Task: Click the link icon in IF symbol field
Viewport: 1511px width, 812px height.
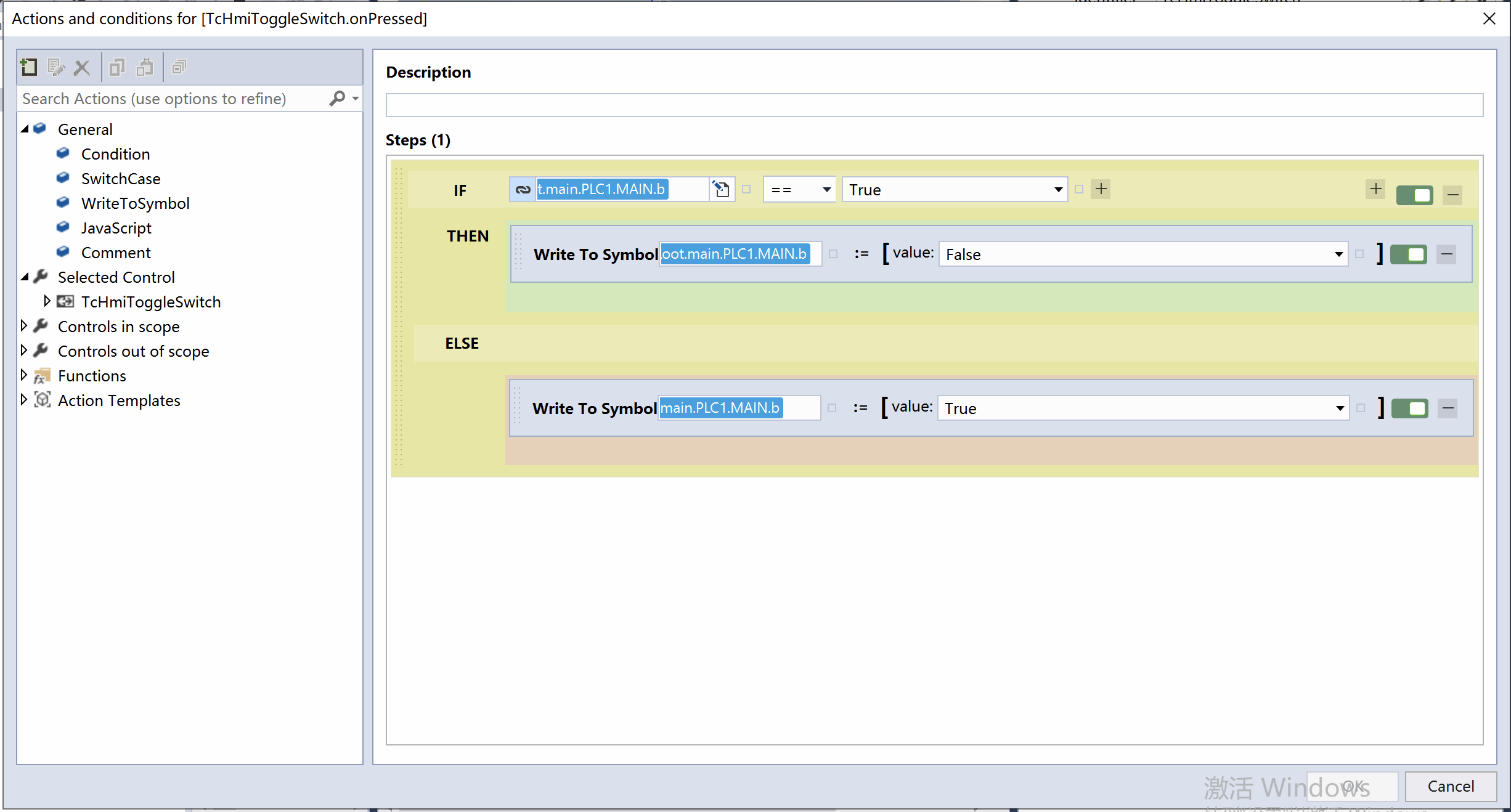Action: tap(523, 189)
